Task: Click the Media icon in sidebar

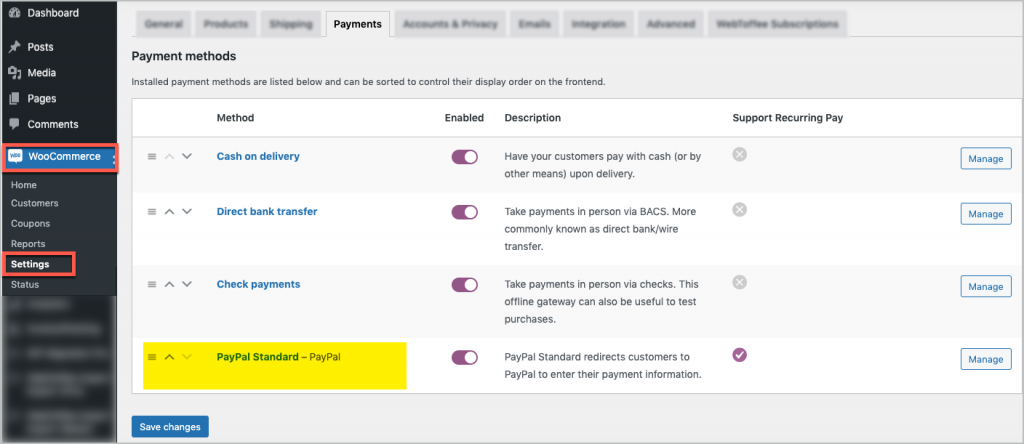Action: [x=15, y=73]
